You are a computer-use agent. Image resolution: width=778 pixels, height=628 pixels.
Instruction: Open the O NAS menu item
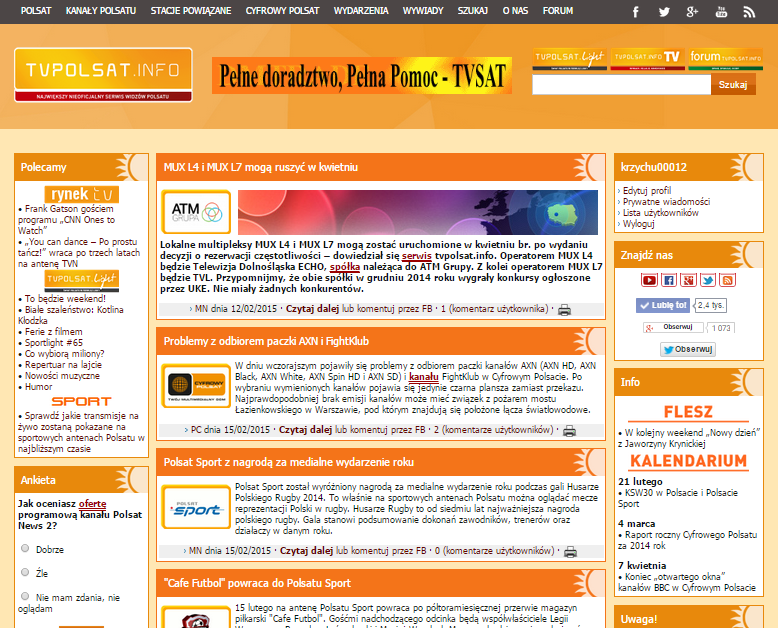tap(516, 10)
